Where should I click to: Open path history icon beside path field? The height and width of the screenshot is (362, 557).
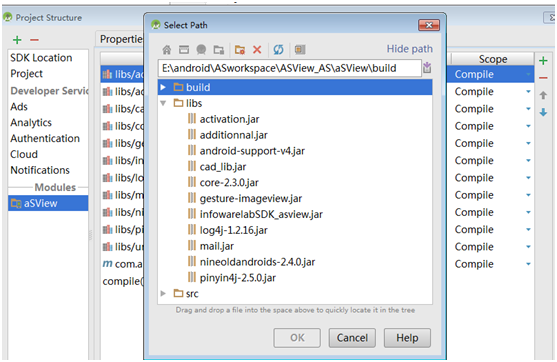(x=427, y=67)
